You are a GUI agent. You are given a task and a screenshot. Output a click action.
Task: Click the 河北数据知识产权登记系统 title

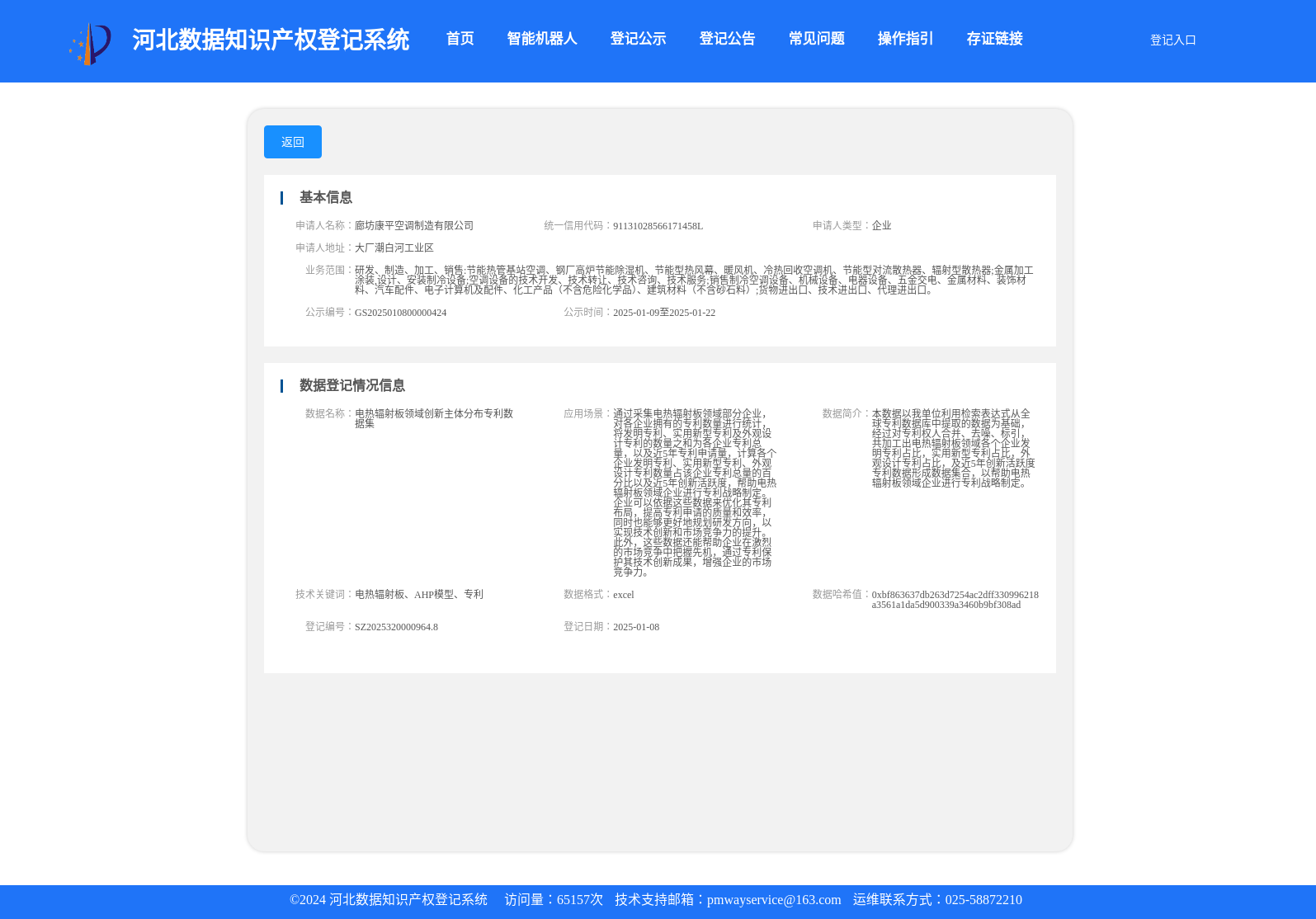(271, 40)
